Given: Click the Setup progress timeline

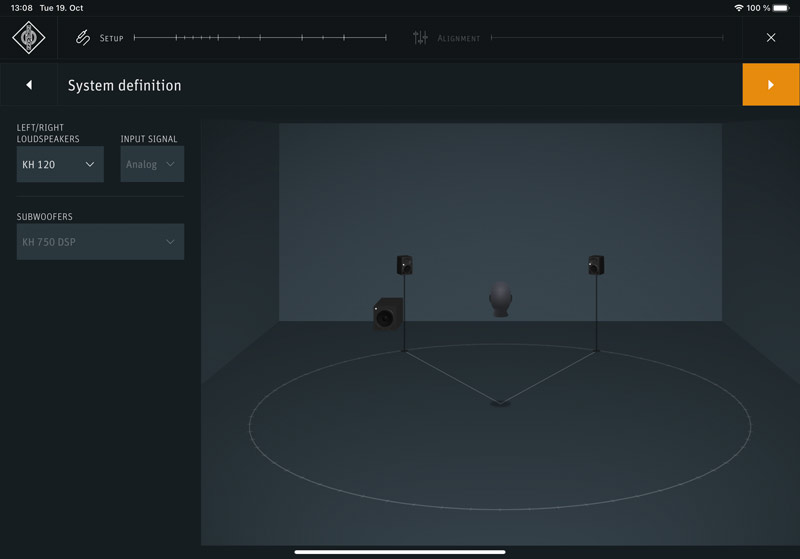Looking at the screenshot, I should (x=260, y=38).
